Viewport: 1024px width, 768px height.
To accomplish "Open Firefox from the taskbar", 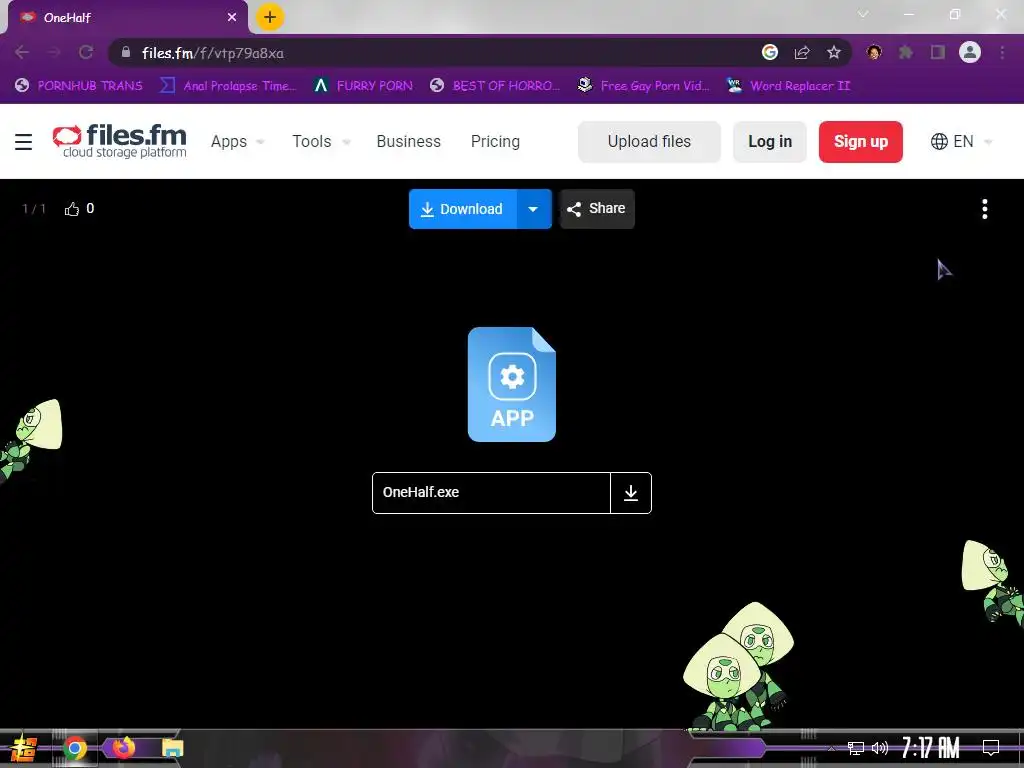I will coord(123,747).
